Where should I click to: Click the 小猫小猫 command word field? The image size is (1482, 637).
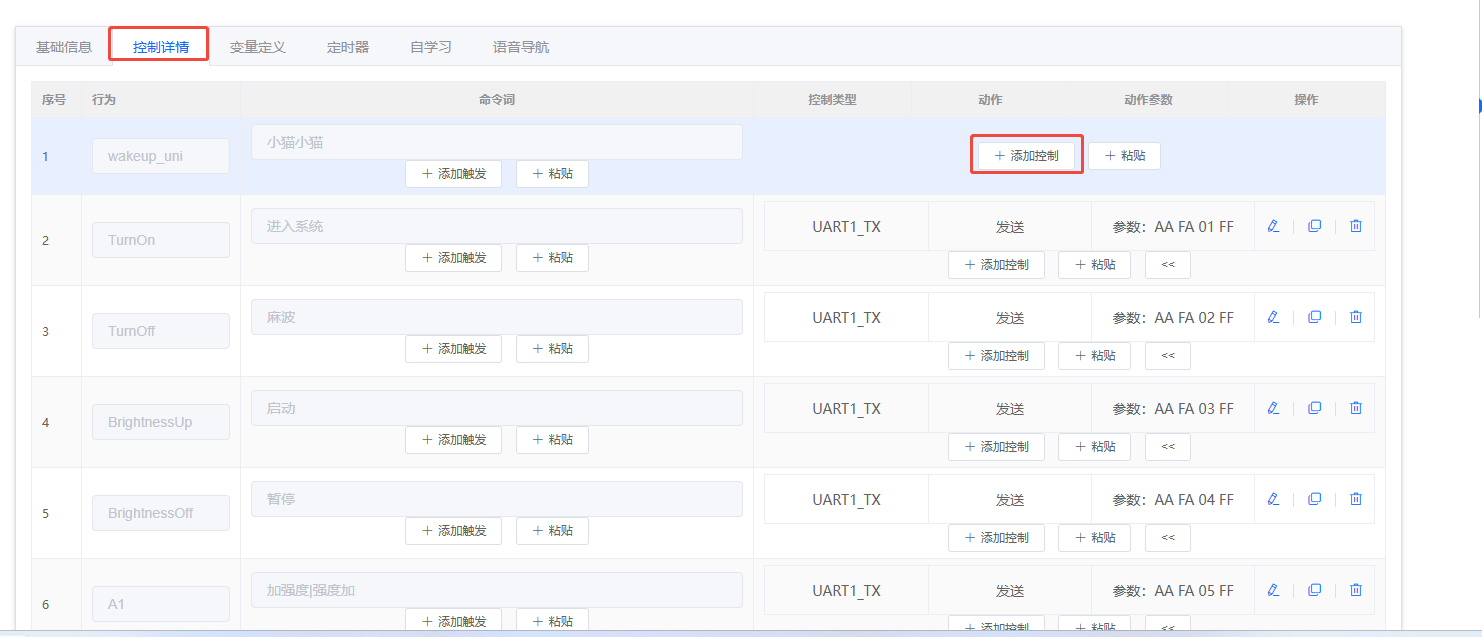tap(496, 142)
